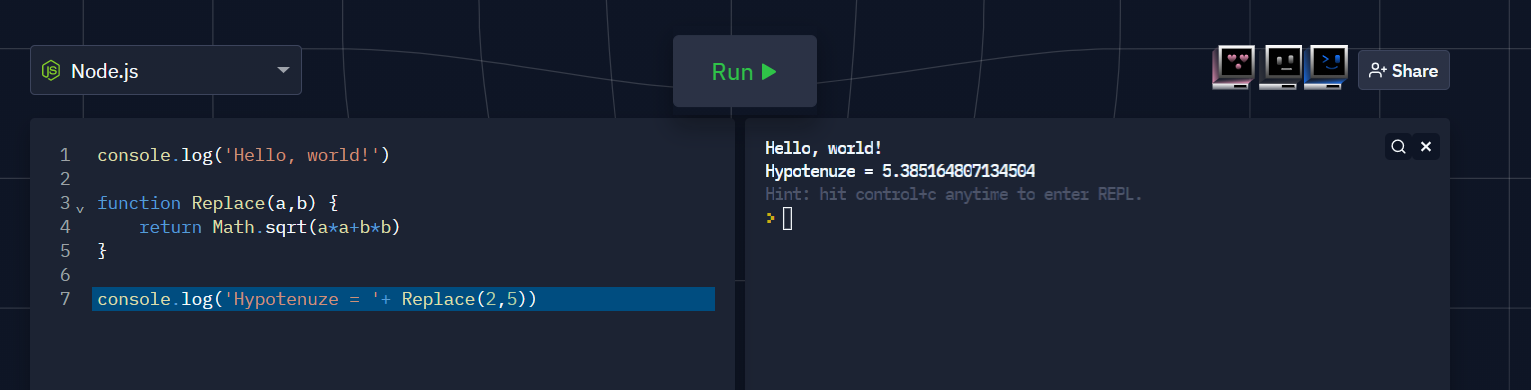Click the console prompt cursor input
This screenshot has width=1531, height=390.
click(x=787, y=218)
